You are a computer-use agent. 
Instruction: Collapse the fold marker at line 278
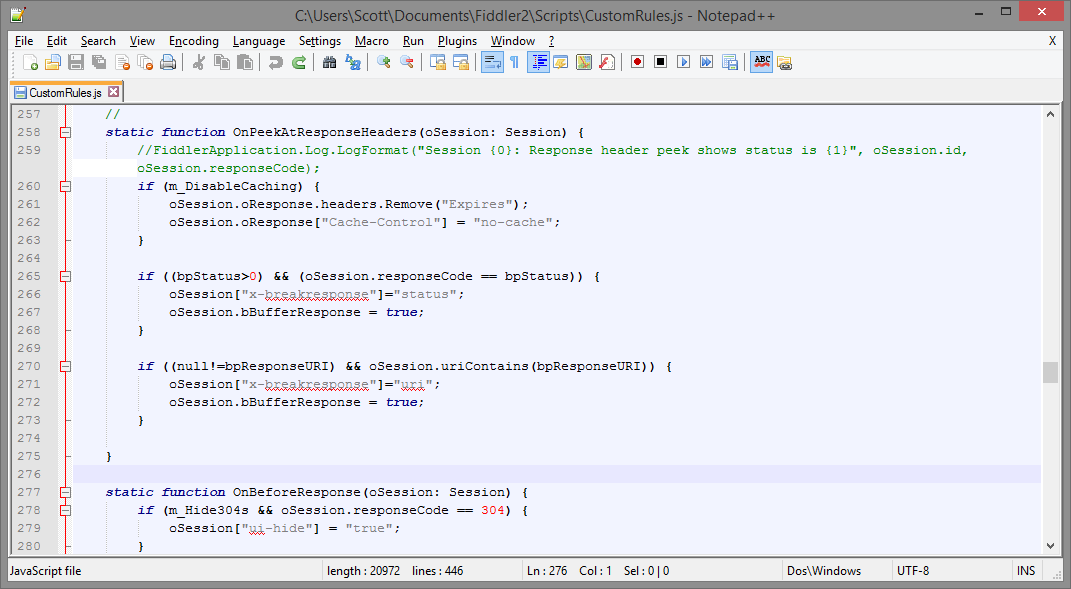66,510
